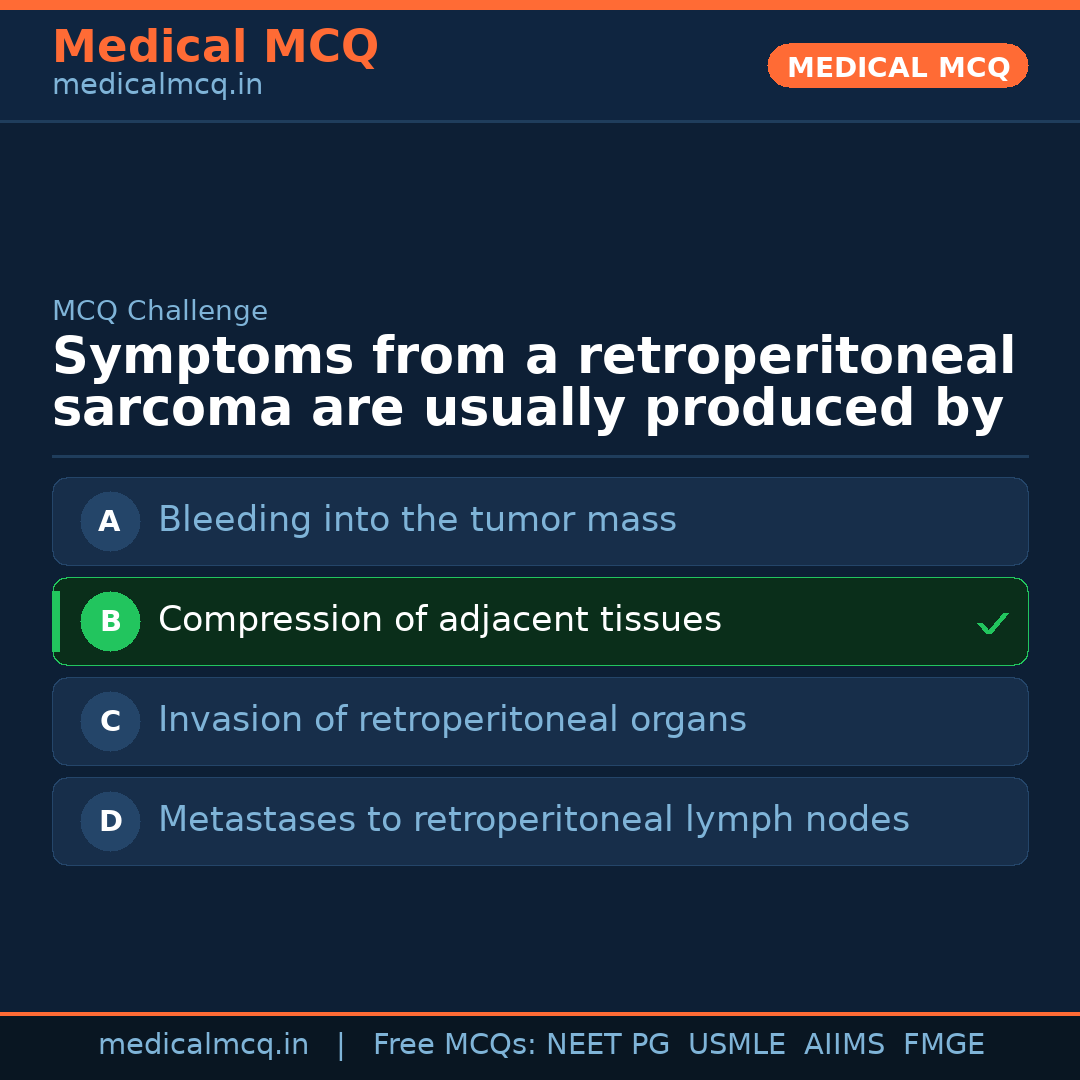Click the letter D circle badge
This screenshot has height=1080, width=1080.
pos(110,821)
